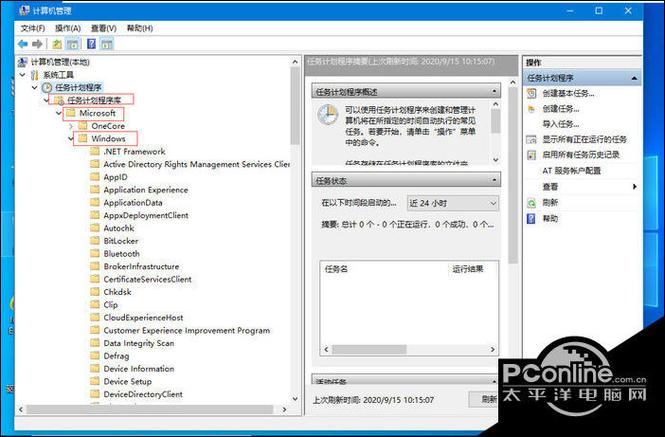Click the 创建基本任务 icon in Actions pane
The height and width of the screenshot is (437, 665).
(531, 93)
